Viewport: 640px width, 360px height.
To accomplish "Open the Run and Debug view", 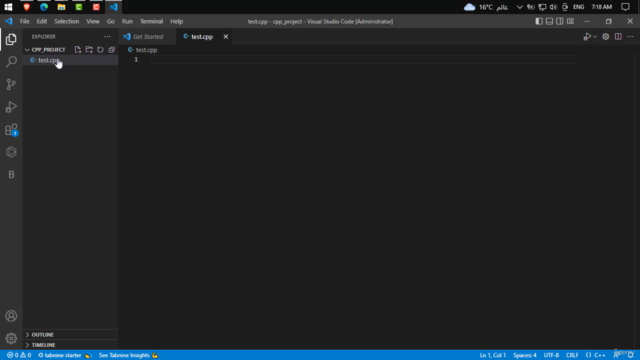I will (11, 107).
